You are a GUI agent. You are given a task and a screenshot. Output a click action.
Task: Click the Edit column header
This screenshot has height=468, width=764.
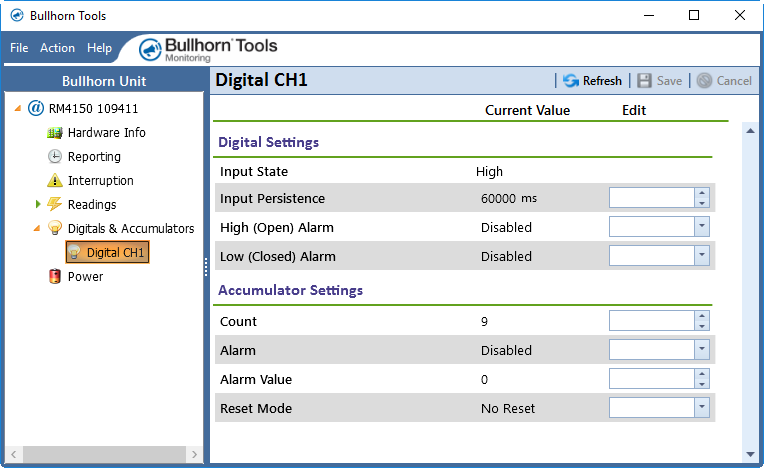[634, 110]
